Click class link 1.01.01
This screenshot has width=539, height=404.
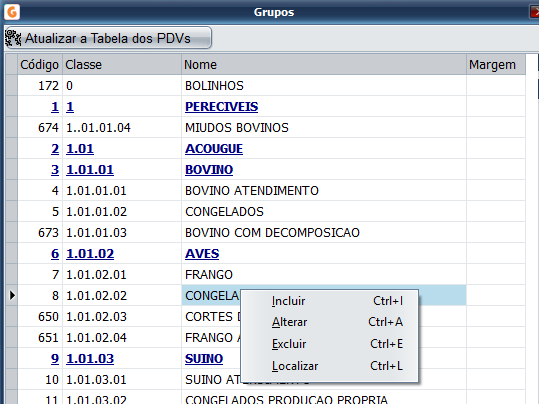click(x=90, y=170)
